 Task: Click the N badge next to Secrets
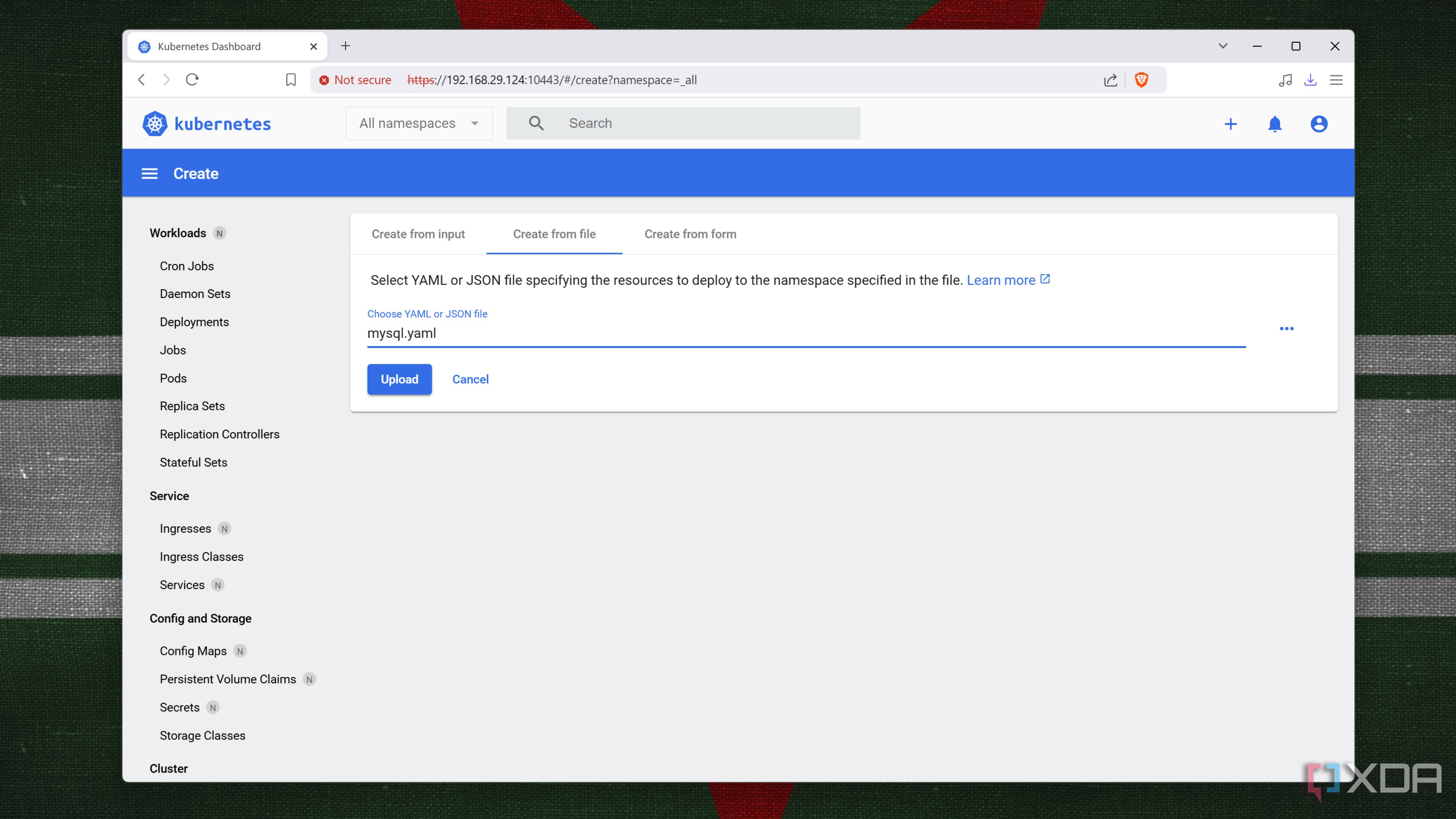pyautogui.click(x=212, y=708)
